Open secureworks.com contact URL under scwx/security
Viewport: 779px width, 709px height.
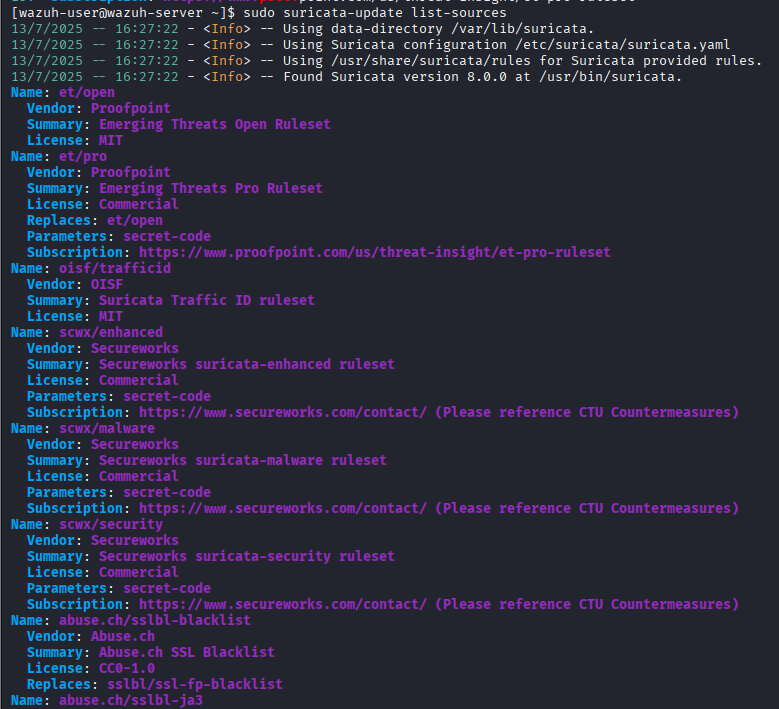(283, 604)
